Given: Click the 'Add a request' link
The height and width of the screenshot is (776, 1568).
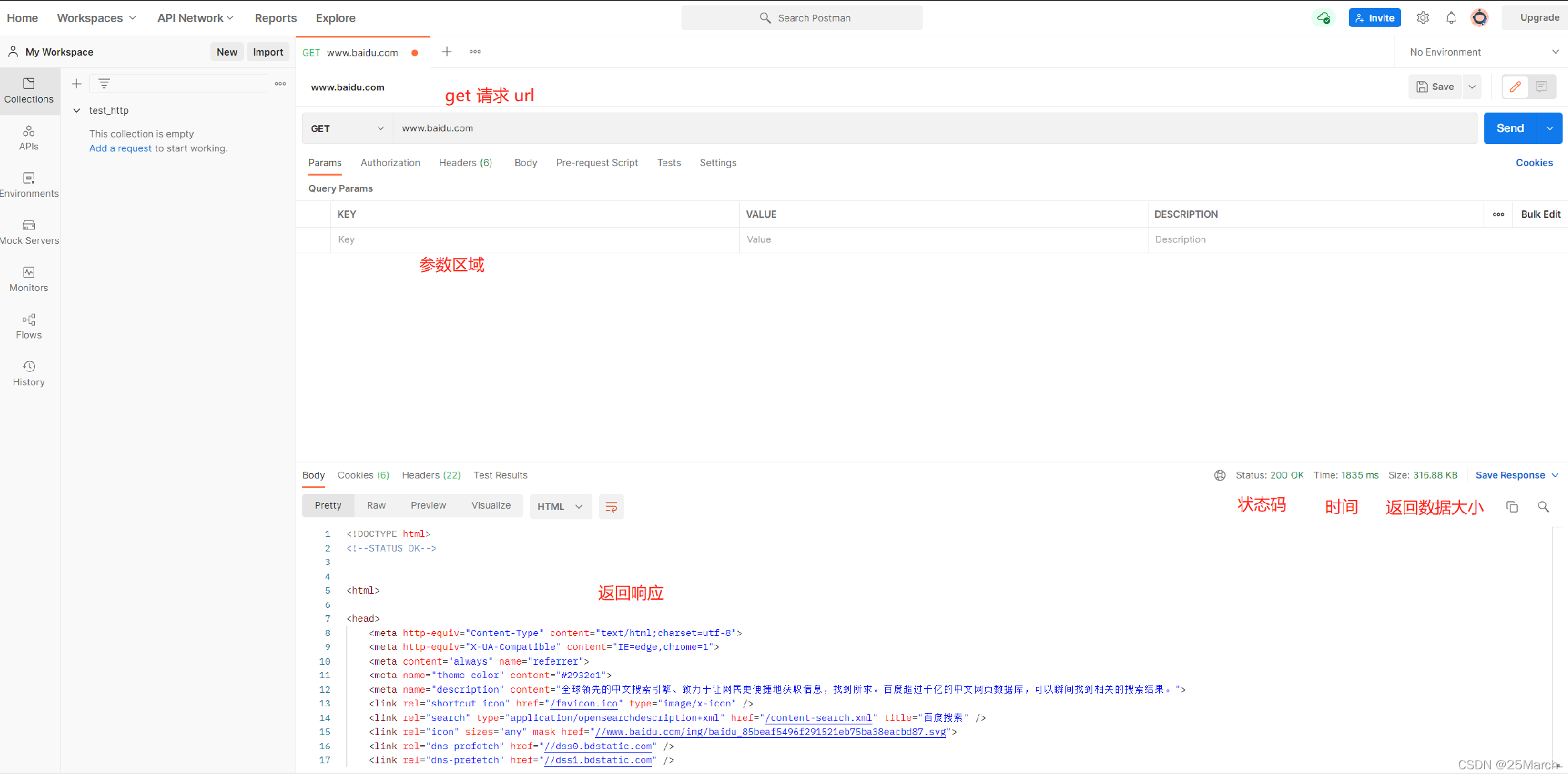Looking at the screenshot, I should [x=121, y=148].
